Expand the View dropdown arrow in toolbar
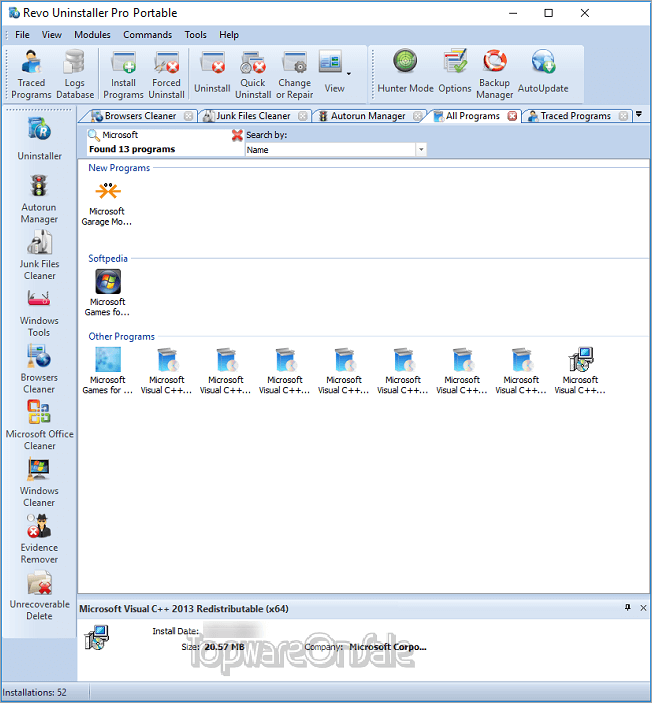Screen dimensions: 652x703 [x=349, y=74]
